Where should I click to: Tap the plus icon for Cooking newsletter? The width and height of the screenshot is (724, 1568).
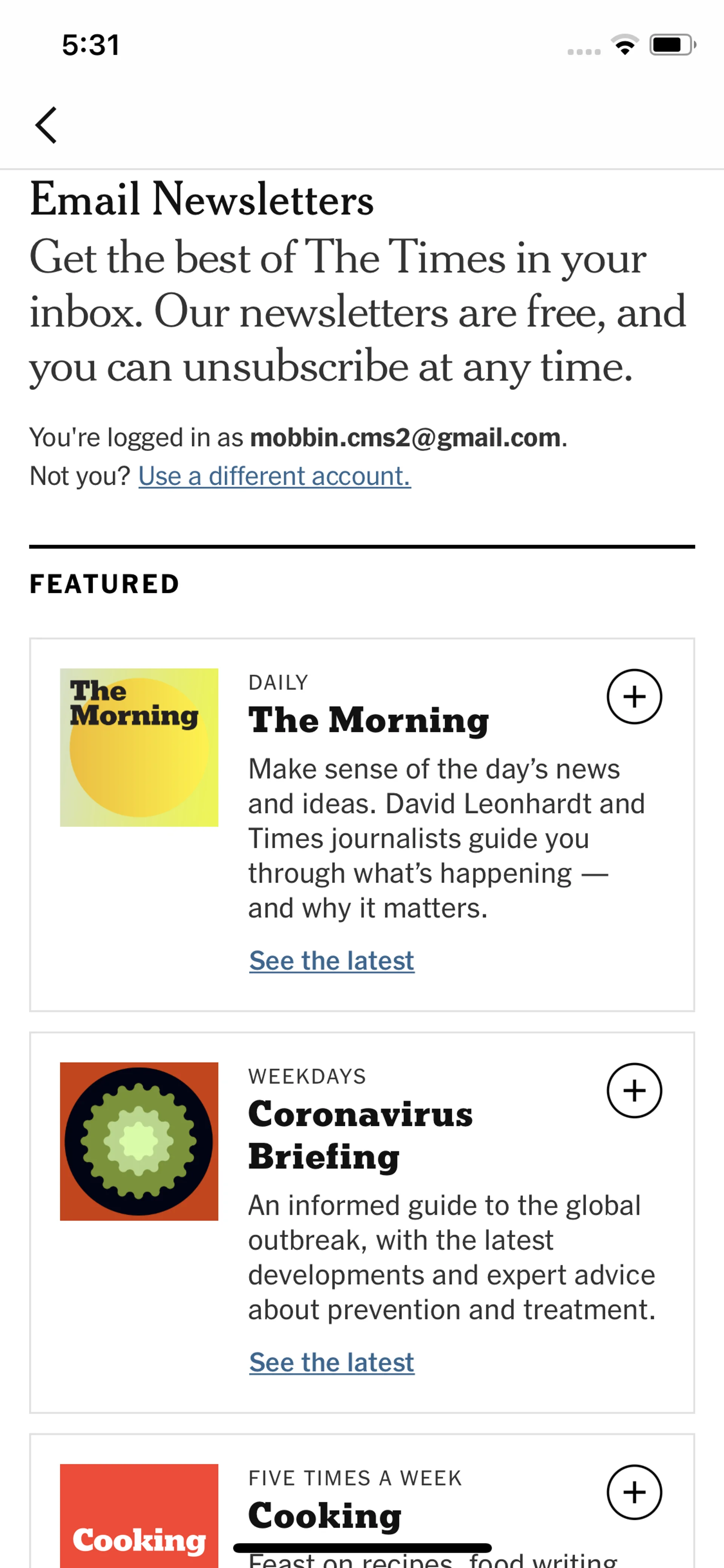634,1492
